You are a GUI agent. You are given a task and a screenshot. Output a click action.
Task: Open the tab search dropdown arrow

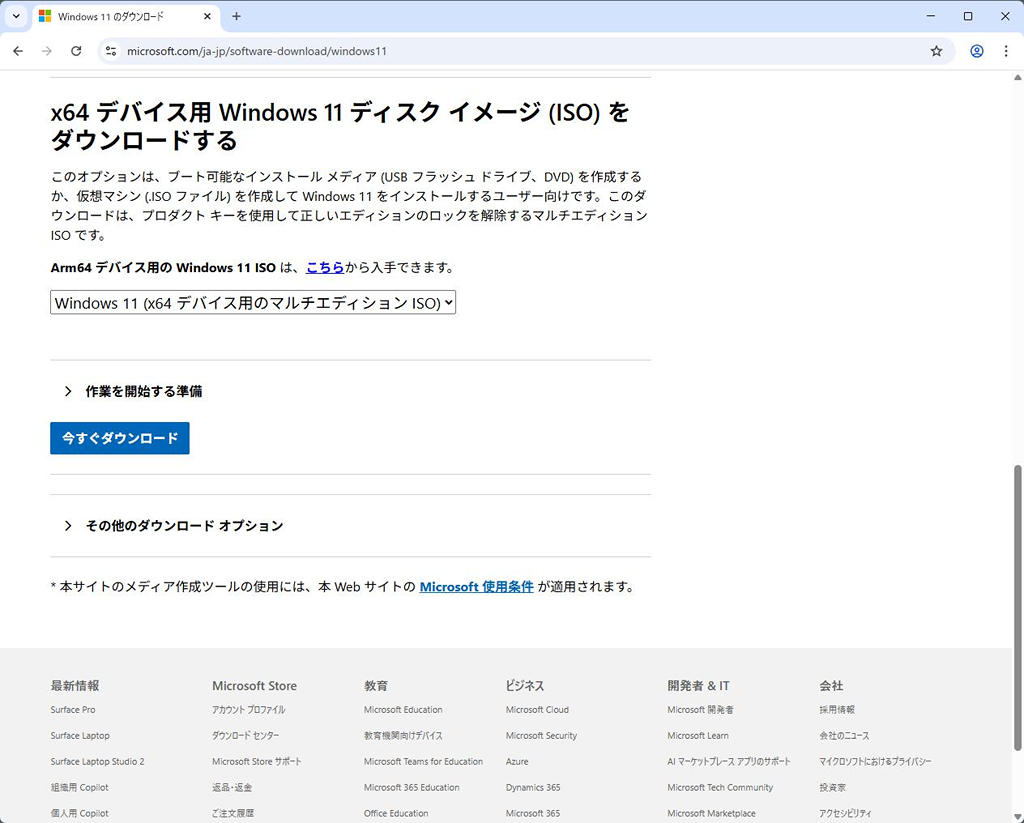coord(16,16)
